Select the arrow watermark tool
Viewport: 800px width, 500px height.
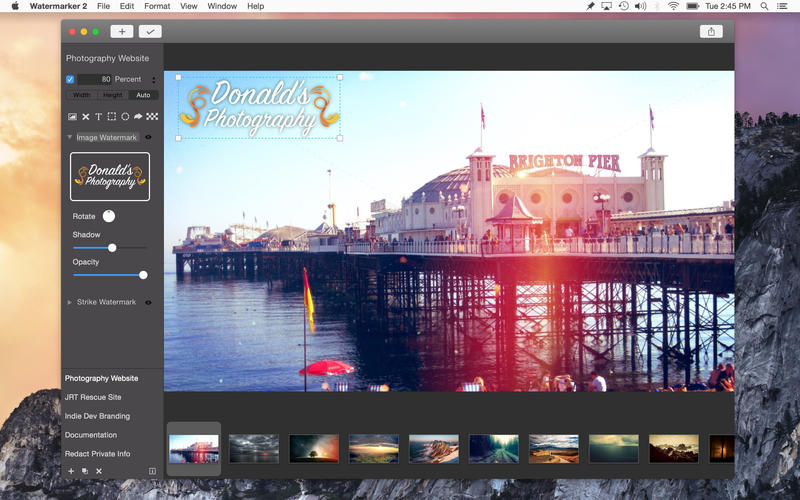138,117
